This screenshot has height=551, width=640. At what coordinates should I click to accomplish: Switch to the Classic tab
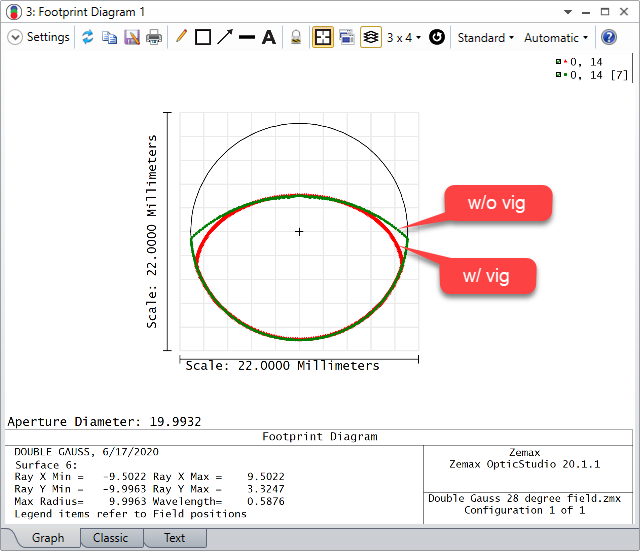tap(111, 538)
